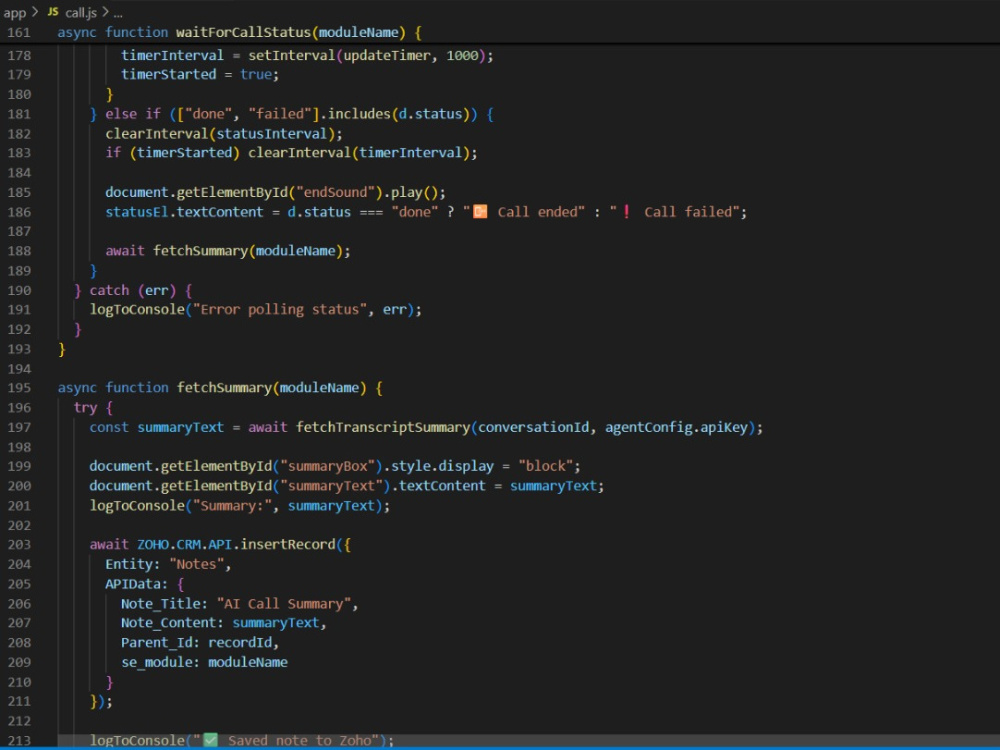
Task: Click recordId on line 208
Action: [240, 643]
